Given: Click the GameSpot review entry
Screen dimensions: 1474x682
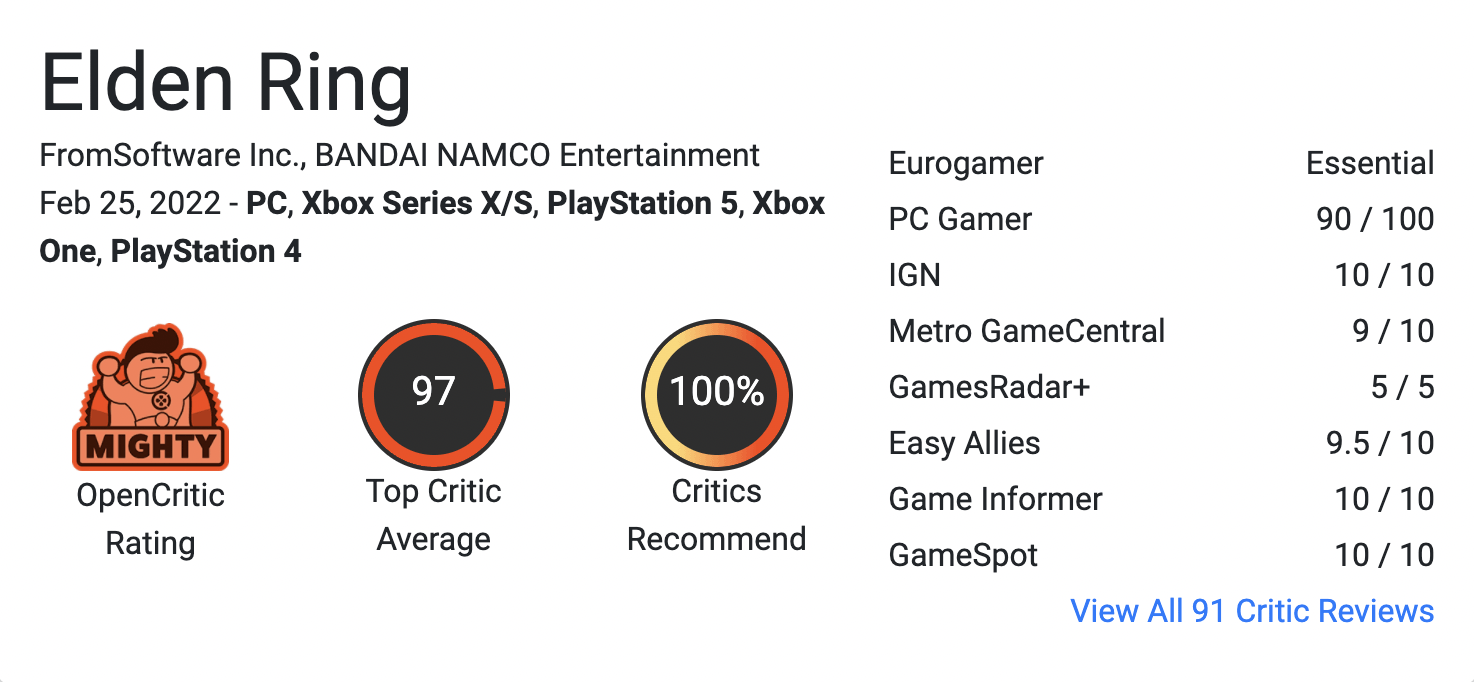Looking at the screenshot, I should [1161, 555].
